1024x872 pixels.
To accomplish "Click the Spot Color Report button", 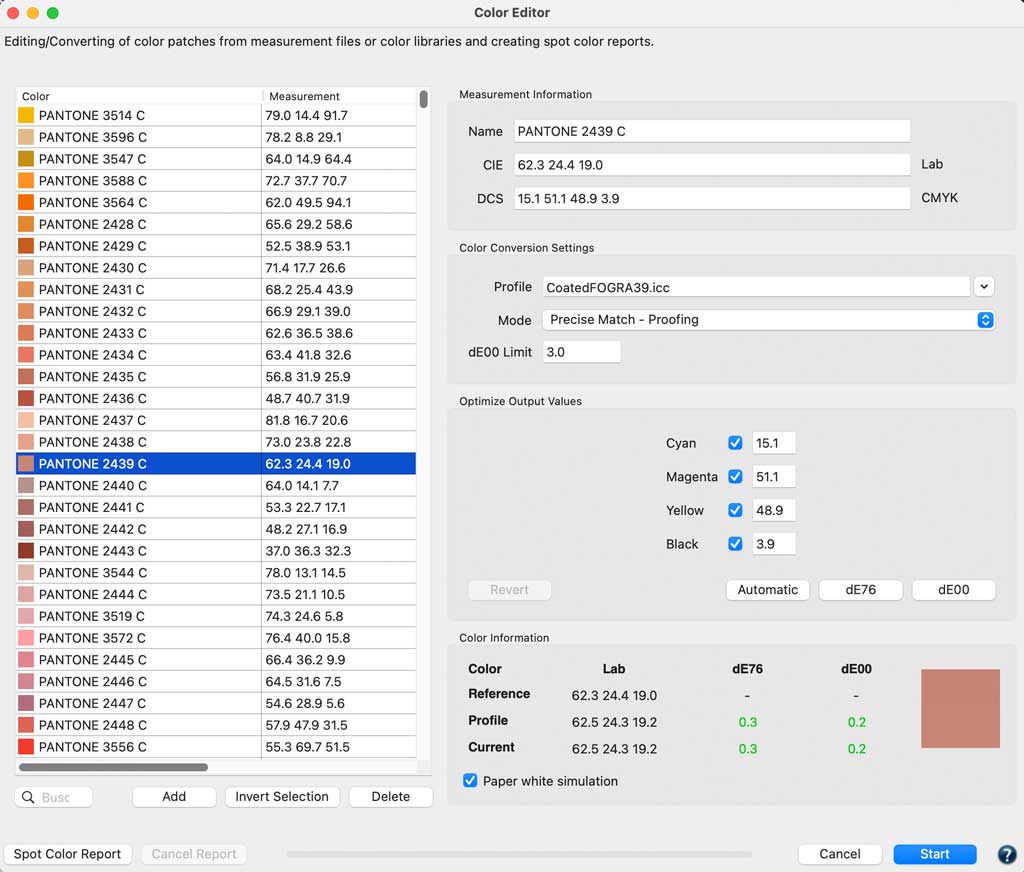I will coord(67,854).
